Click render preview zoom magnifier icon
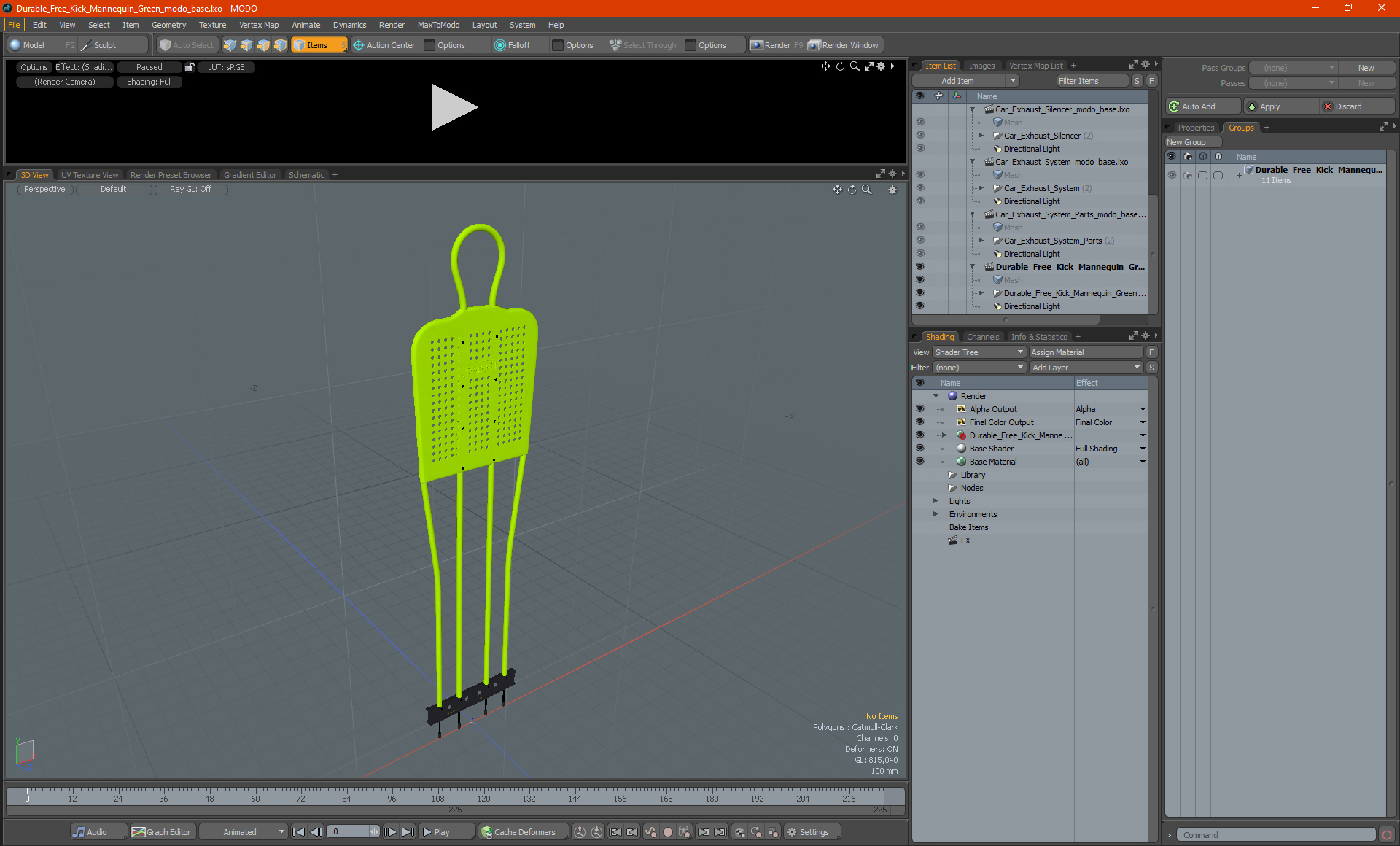This screenshot has height=846, width=1400. 855,66
